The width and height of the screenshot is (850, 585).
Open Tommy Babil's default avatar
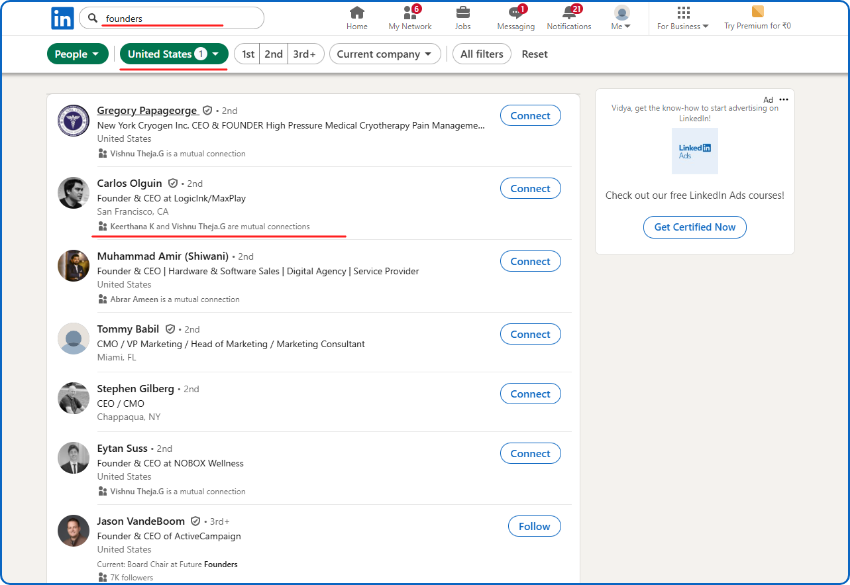click(x=73, y=339)
